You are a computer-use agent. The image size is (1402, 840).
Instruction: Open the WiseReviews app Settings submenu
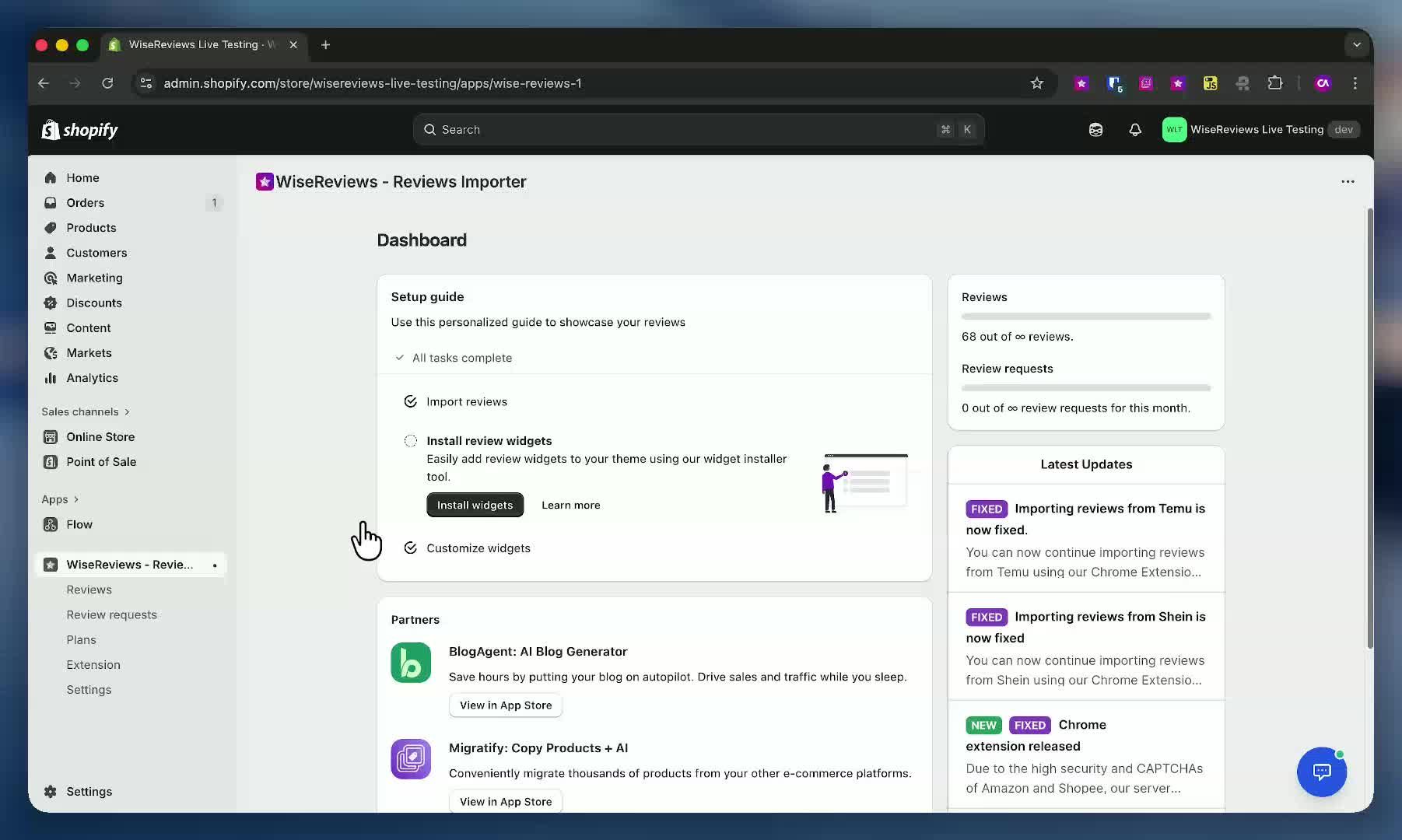pyautogui.click(x=89, y=690)
